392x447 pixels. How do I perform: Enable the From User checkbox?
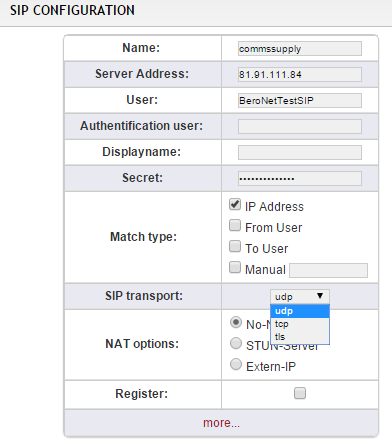pyautogui.click(x=235, y=225)
